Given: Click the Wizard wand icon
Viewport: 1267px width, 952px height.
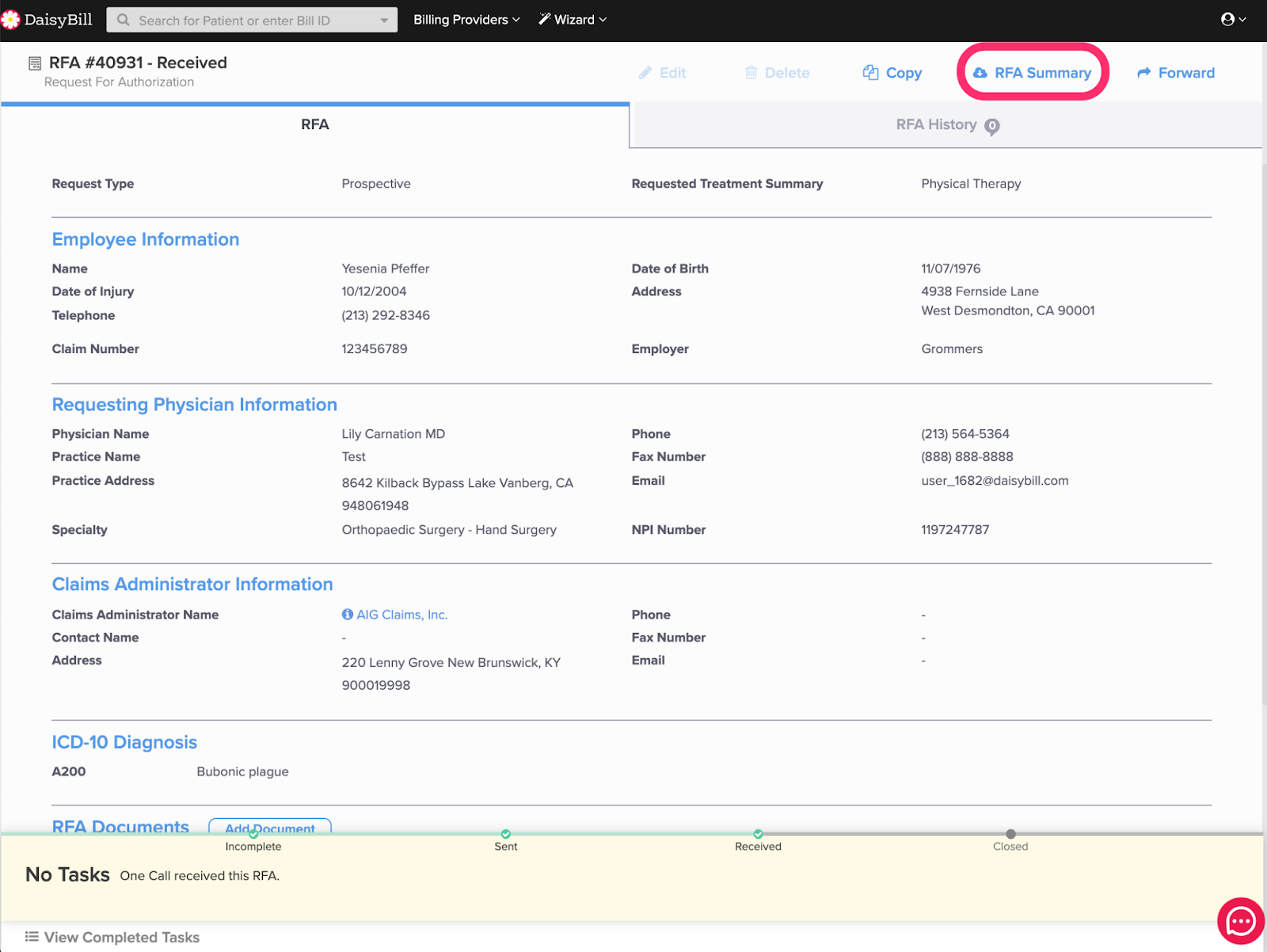Looking at the screenshot, I should tap(545, 19).
